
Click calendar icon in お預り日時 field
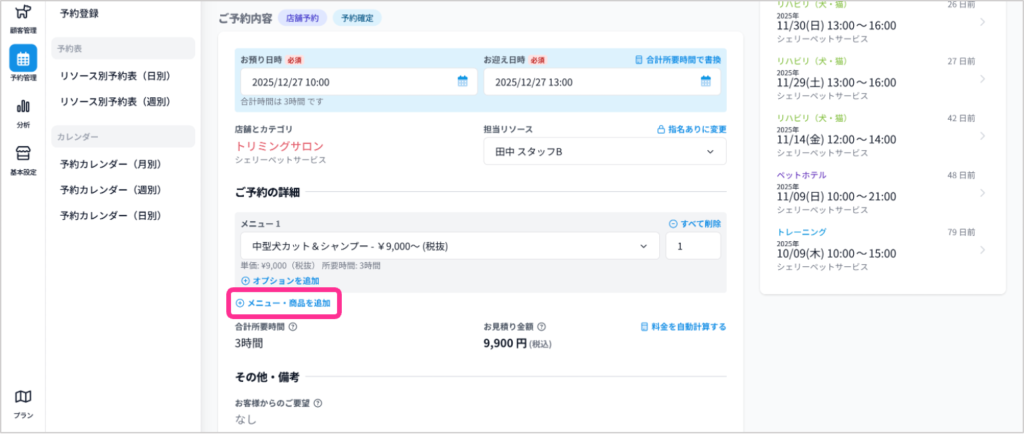(x=462, y=82)
